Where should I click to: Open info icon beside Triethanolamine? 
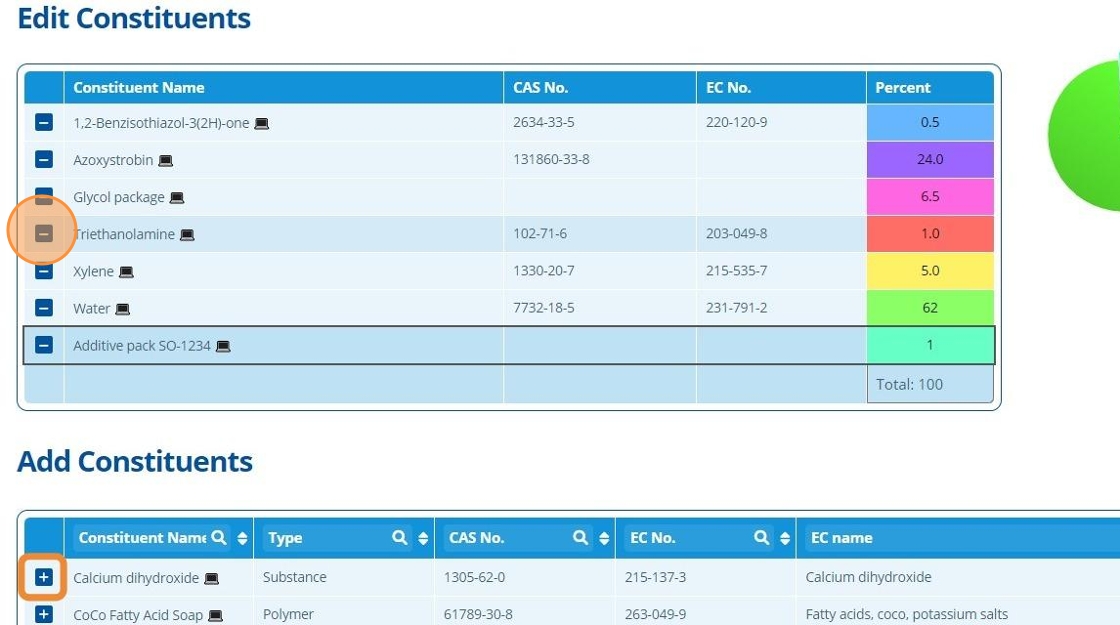pyautogui.click(x=187, y=235)
